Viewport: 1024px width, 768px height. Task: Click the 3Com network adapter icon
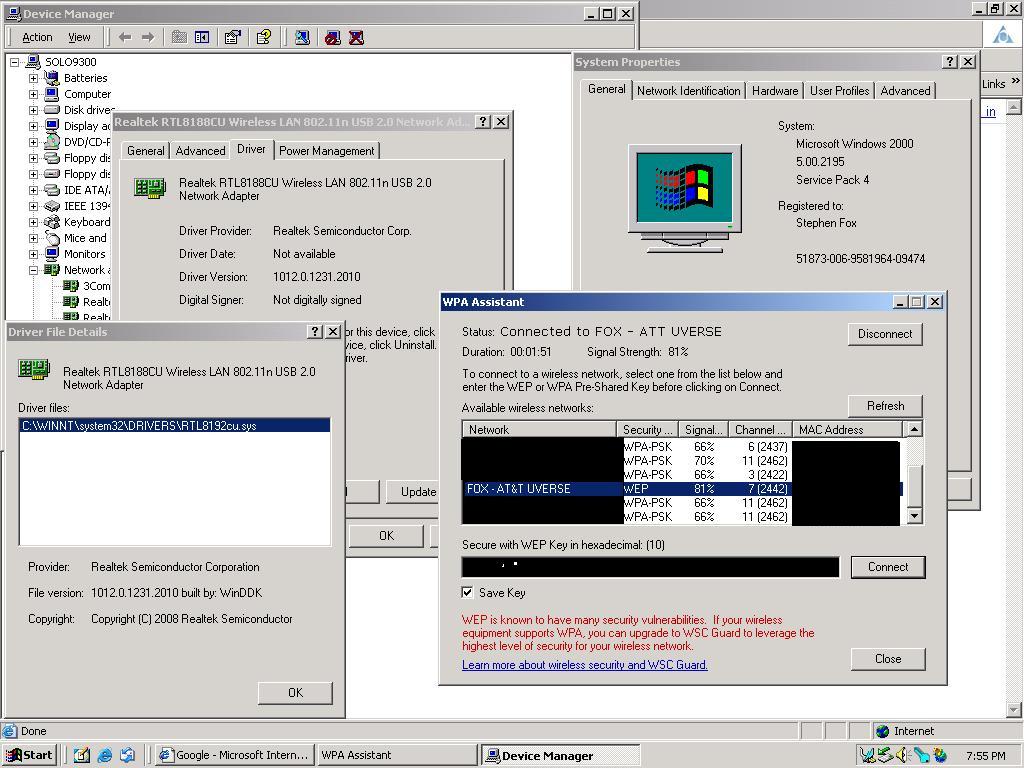(71, 286)
